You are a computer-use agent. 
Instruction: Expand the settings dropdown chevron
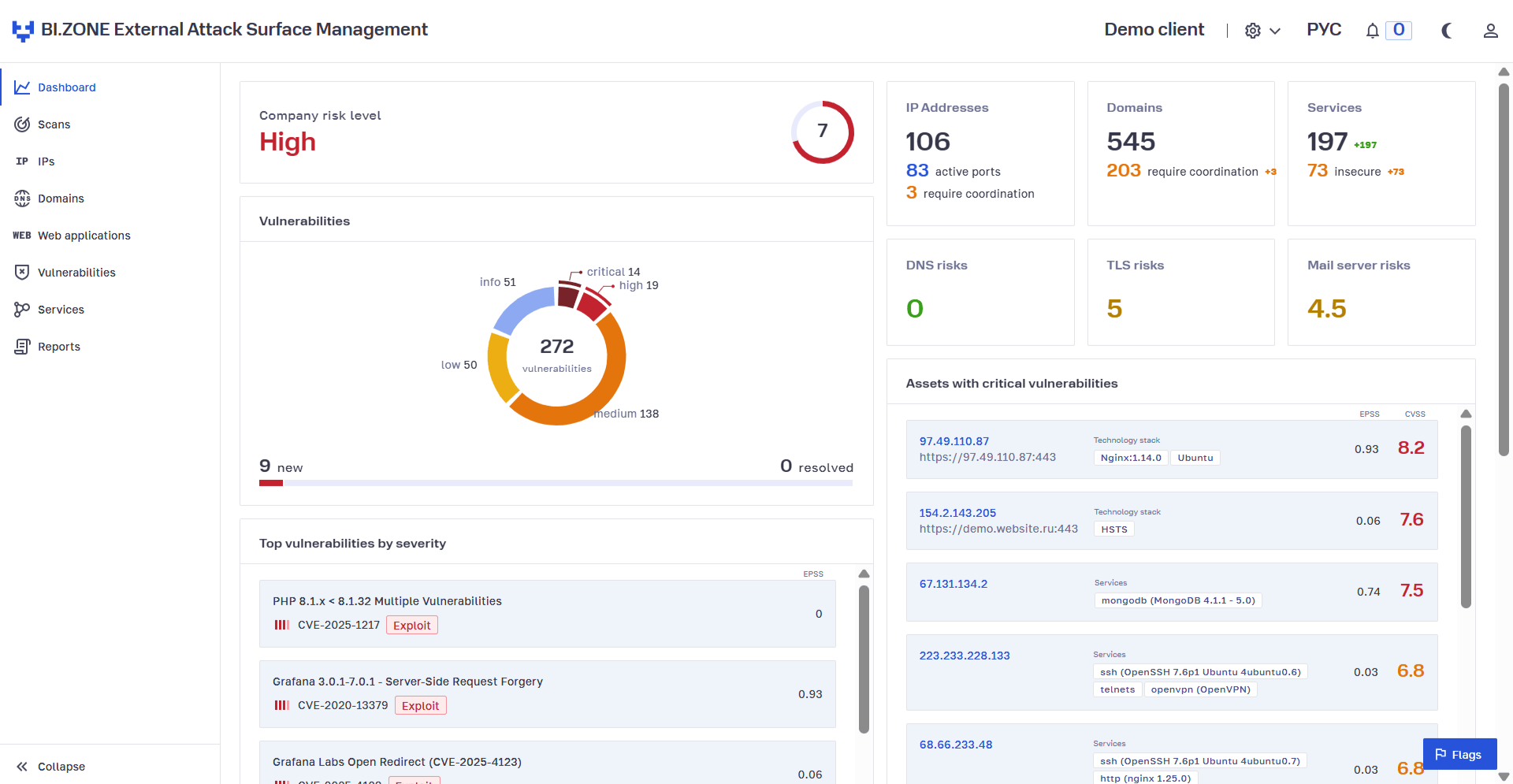(1275, 32)
